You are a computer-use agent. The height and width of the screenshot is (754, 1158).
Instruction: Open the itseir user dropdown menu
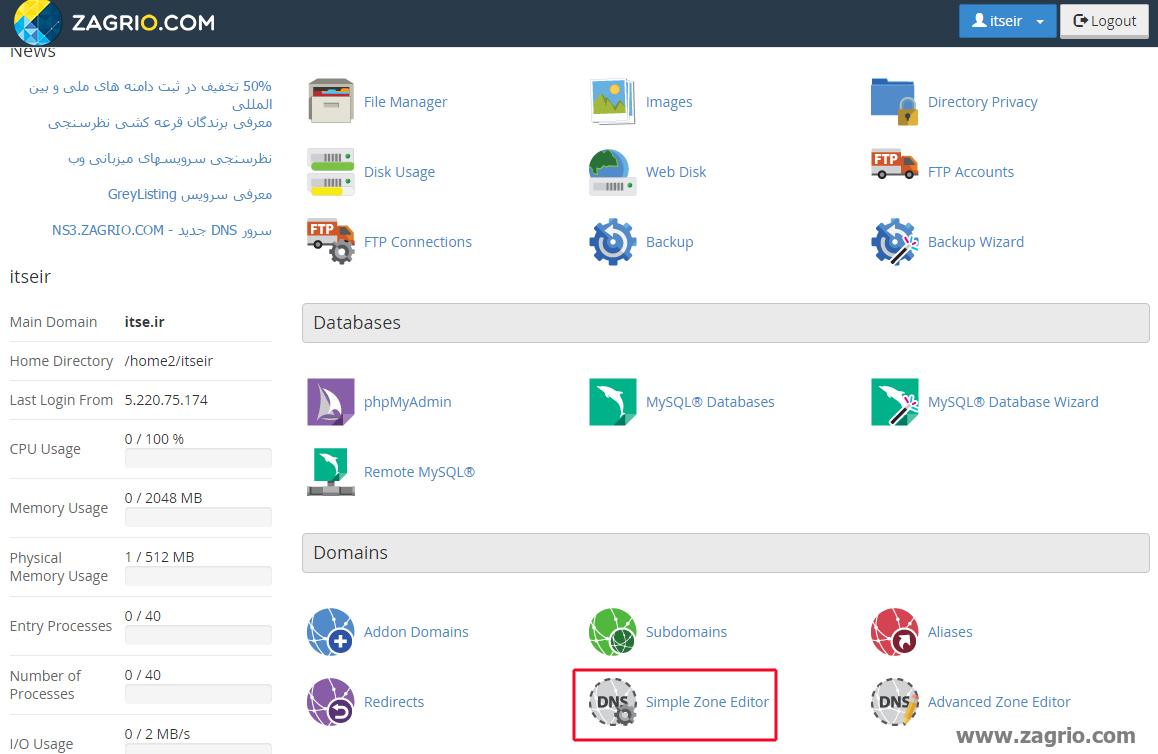pos(1007,21)
